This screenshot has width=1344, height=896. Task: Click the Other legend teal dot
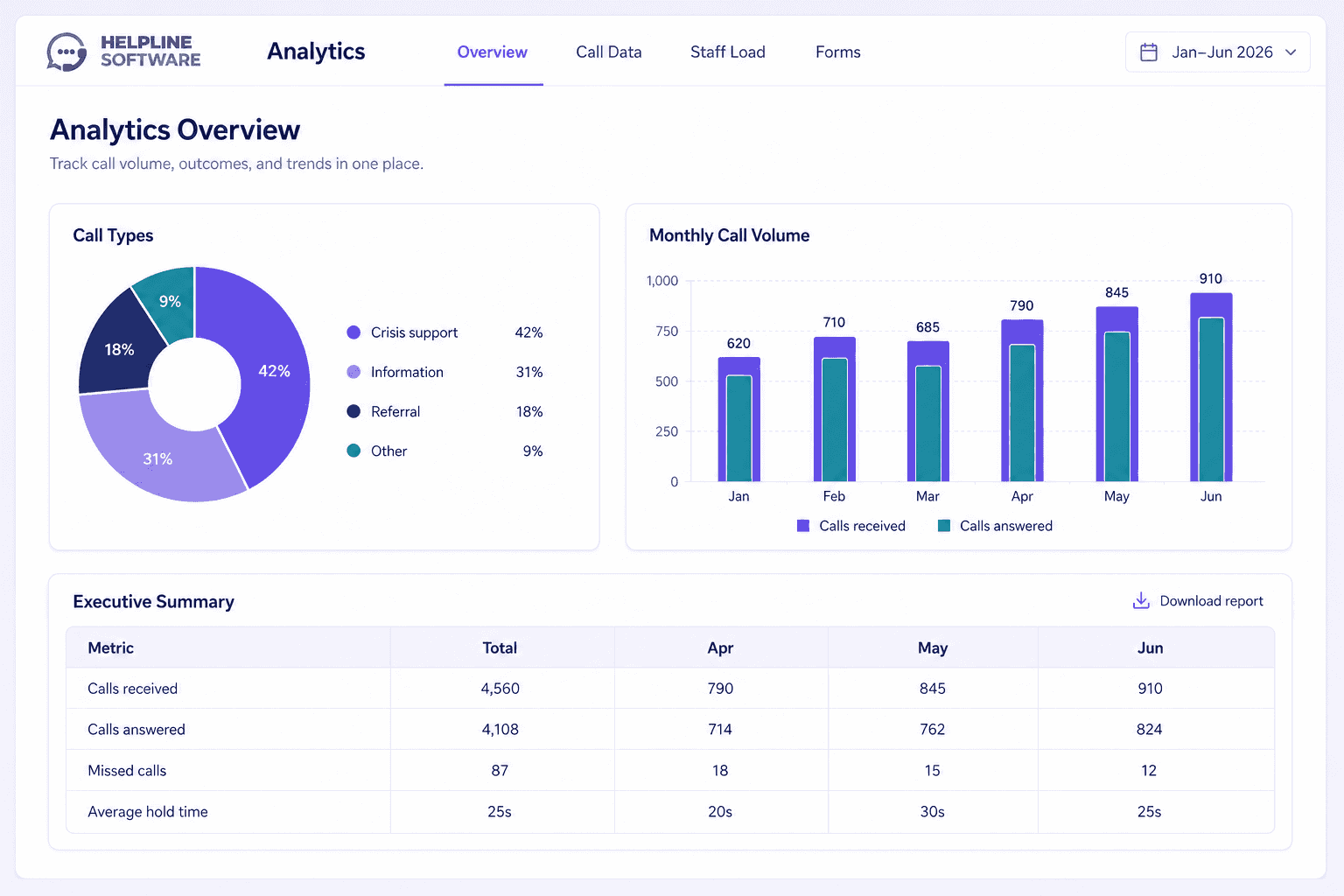353,451
